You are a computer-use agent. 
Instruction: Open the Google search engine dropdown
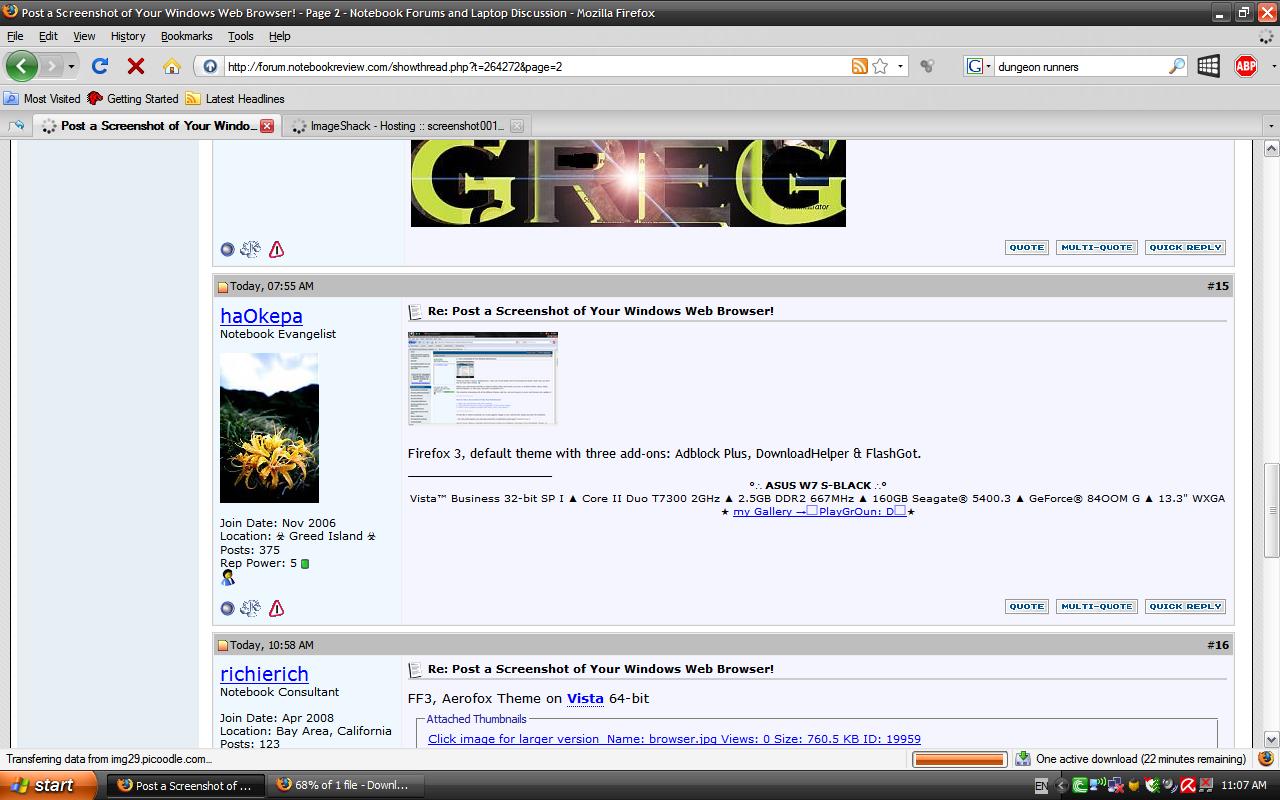(x=979, y=66)
